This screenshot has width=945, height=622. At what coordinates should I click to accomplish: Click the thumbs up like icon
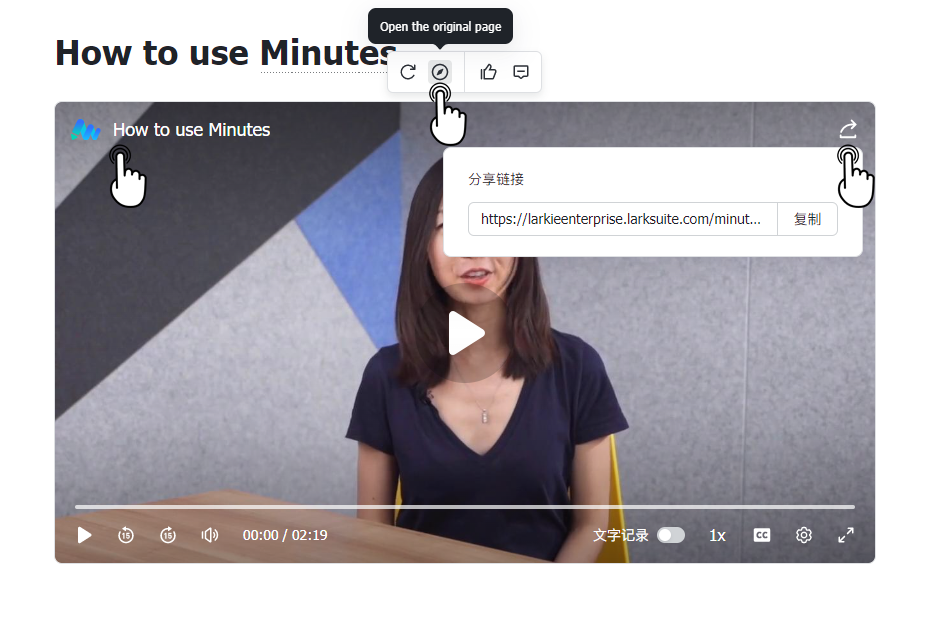point(488,72)
